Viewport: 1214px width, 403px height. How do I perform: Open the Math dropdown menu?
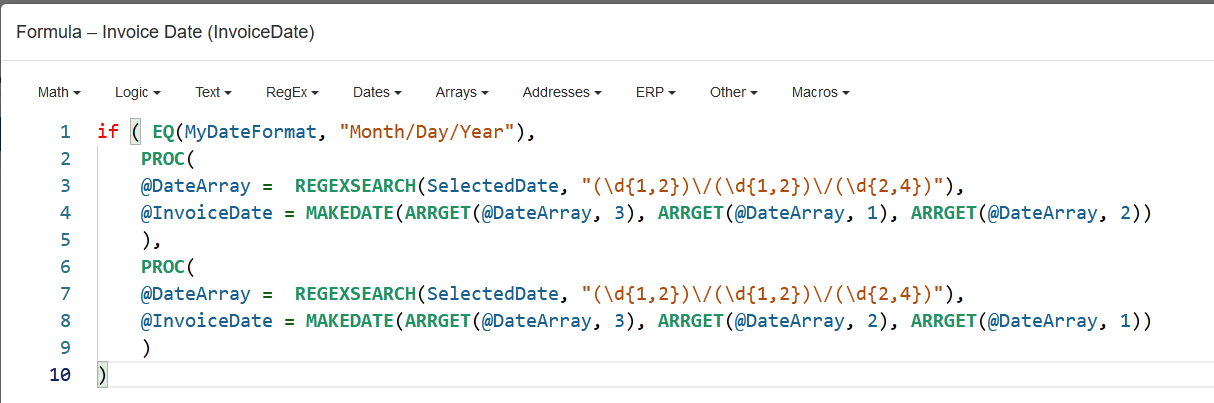[x=59, y=92]
